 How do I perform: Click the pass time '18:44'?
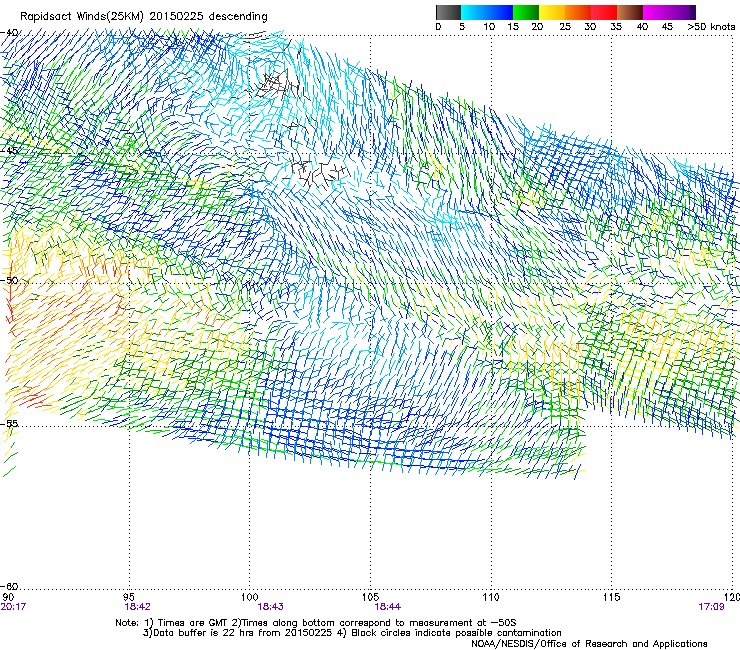pyautogui.click(x=387, y=607)
